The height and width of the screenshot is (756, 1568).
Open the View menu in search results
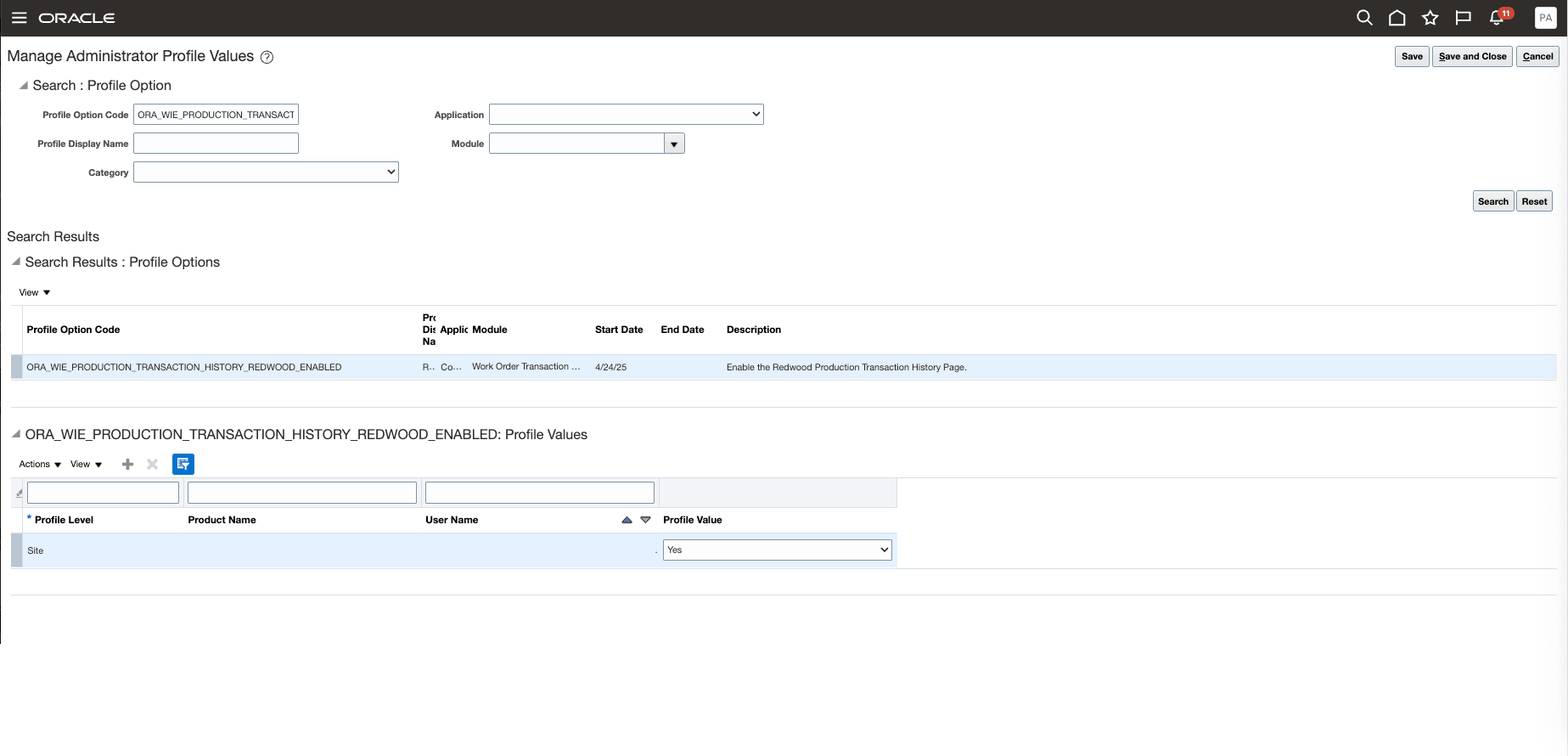point(35,292)
